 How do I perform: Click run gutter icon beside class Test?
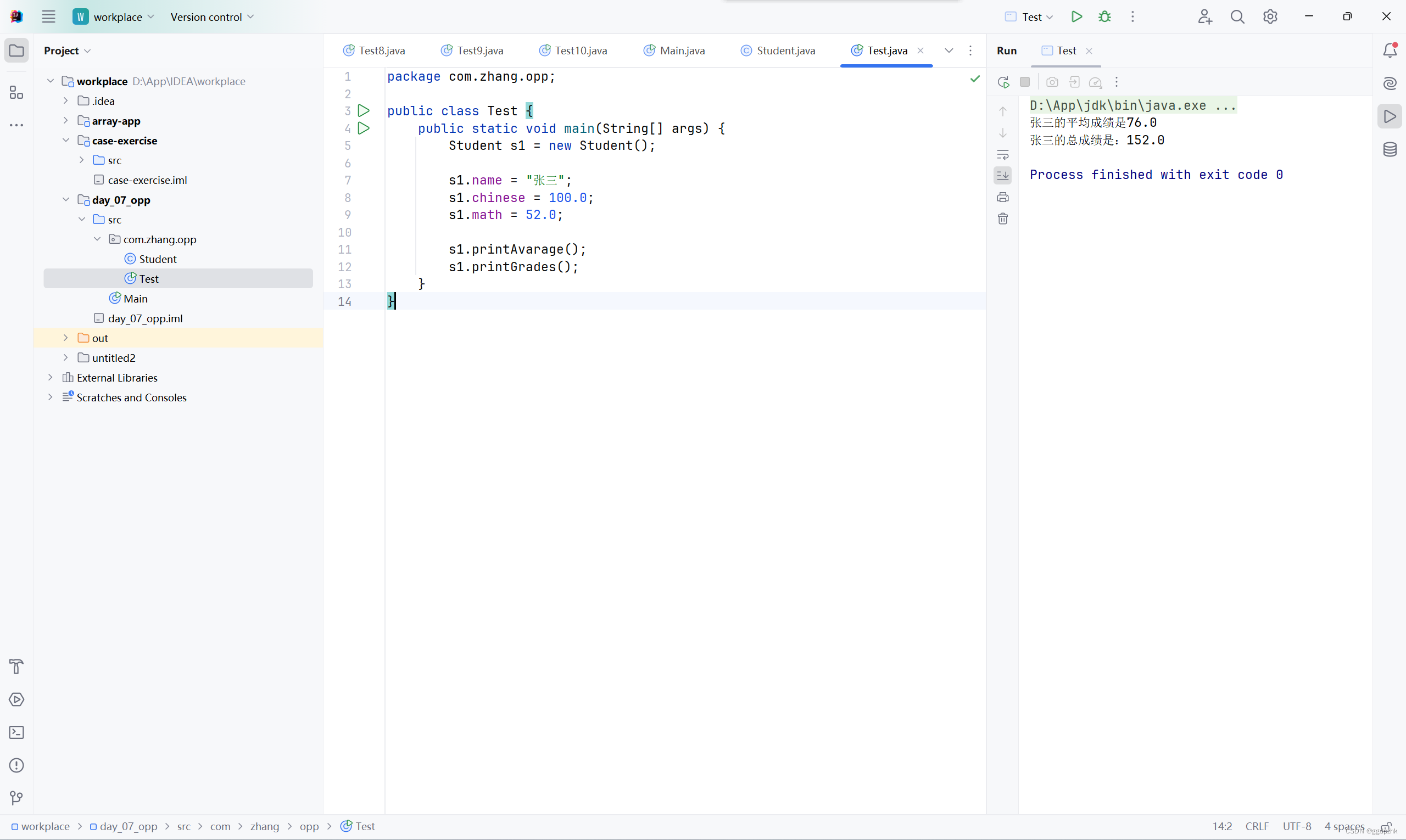click(364, 110)
